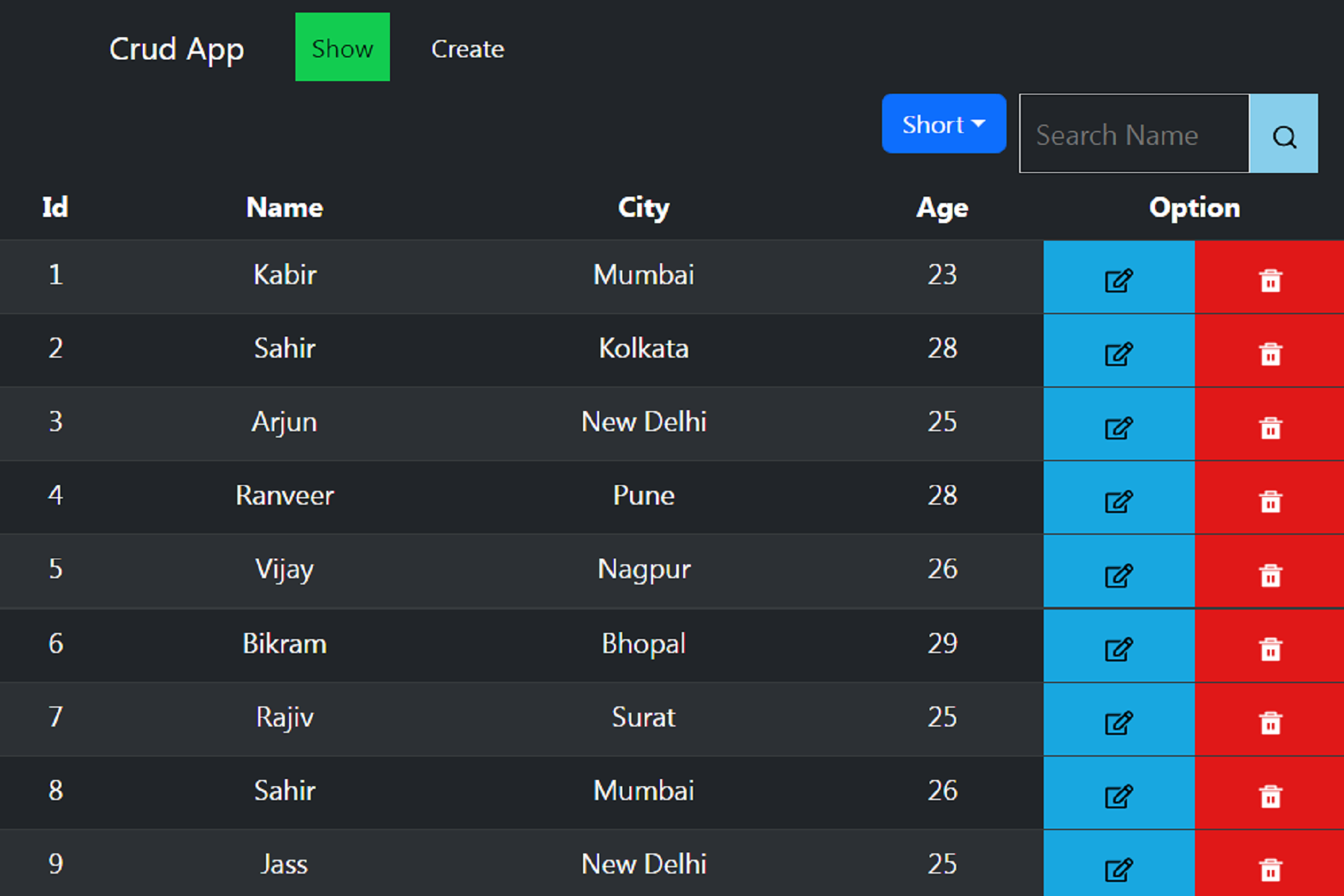This screenshot has width=1344, height=896.
Task: Switch to the Show tab
Action: click(342, 48)
